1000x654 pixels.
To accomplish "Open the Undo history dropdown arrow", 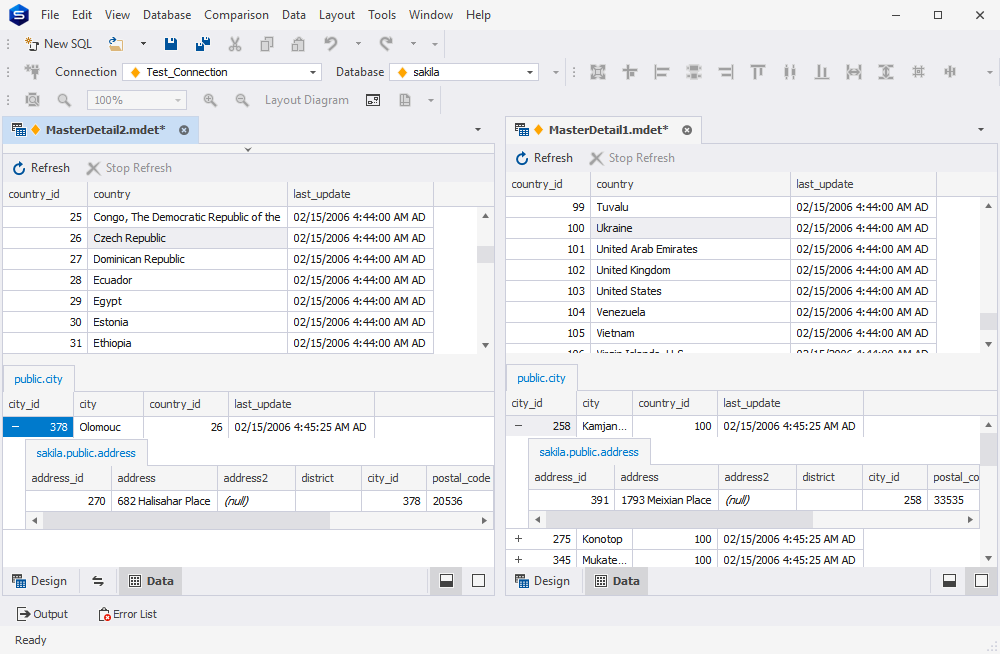I will (358, 44).
